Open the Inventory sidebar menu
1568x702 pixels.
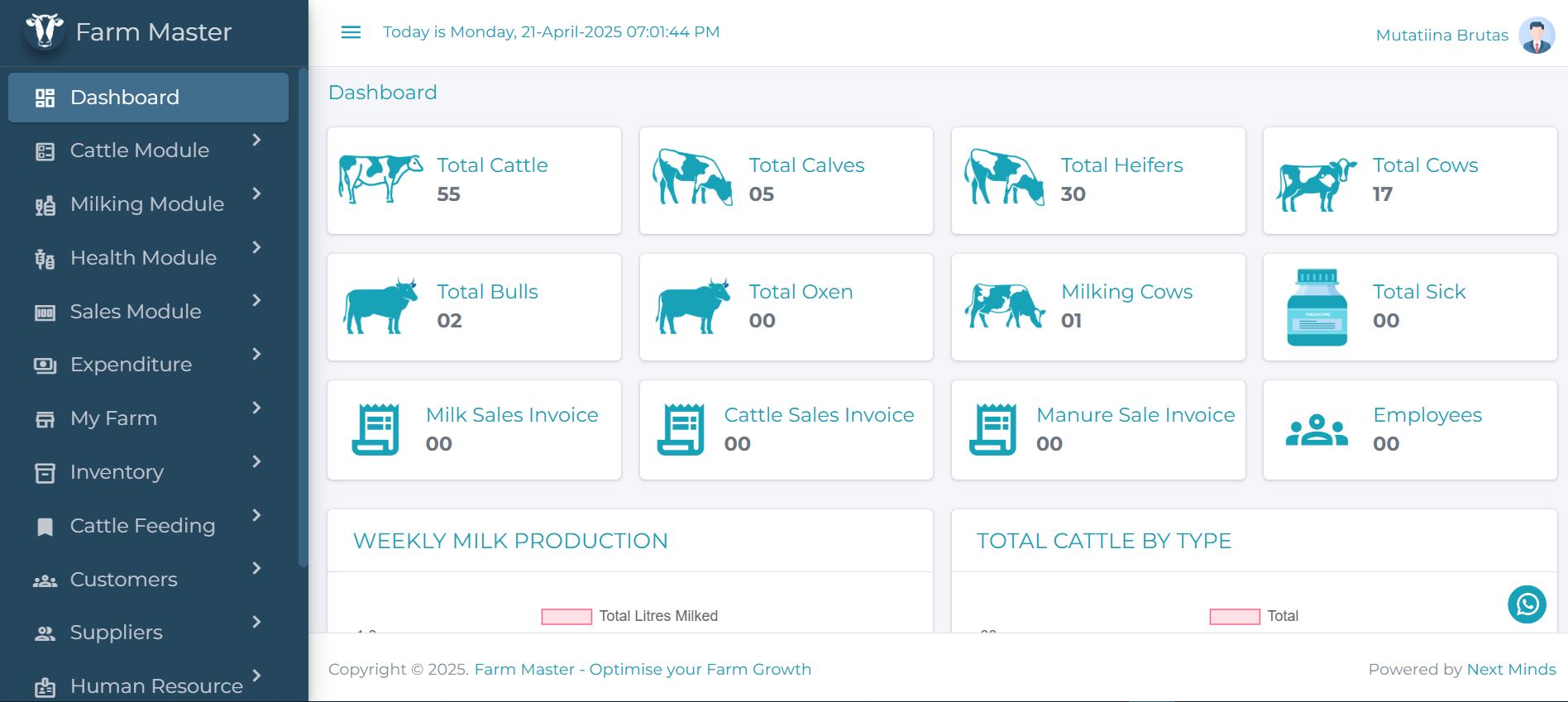[117, 472]
